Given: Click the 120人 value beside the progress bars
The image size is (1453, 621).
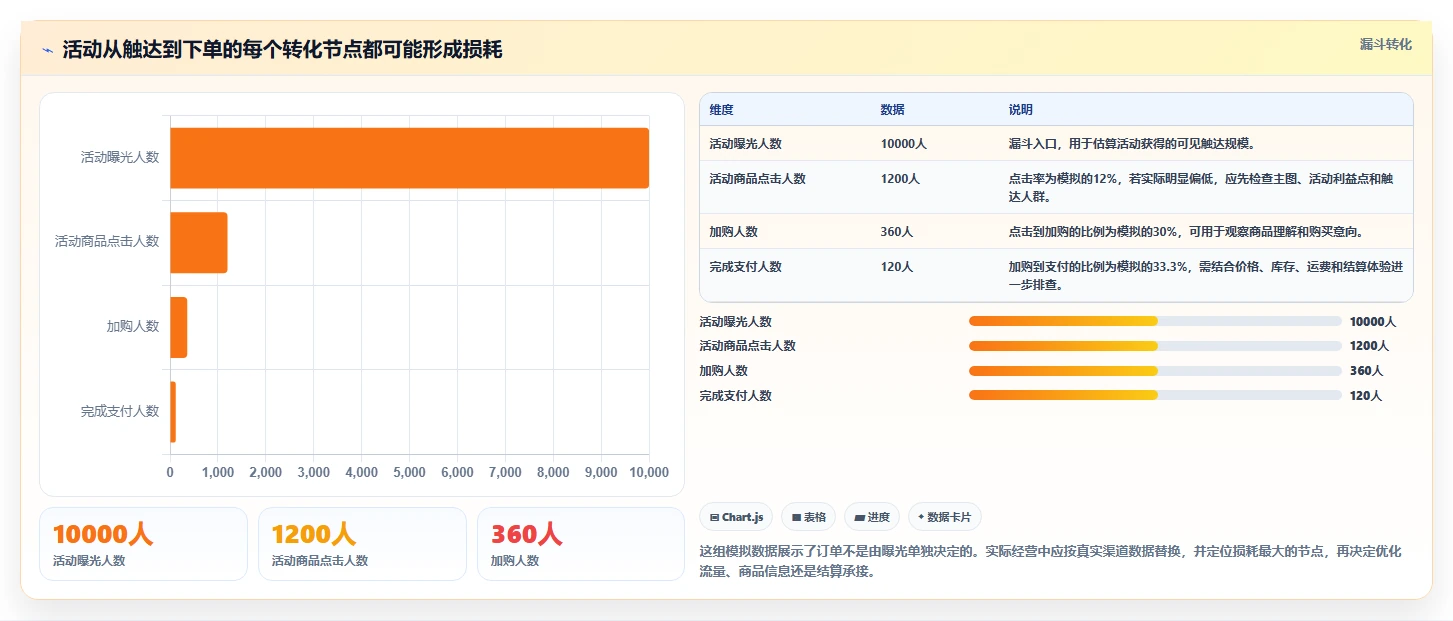Looking at the screenshot, I should (1365, 396).
